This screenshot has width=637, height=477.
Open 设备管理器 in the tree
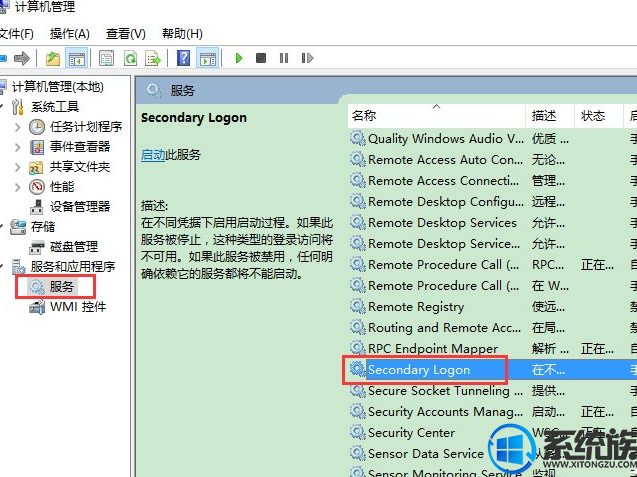(x=80, y=206)
